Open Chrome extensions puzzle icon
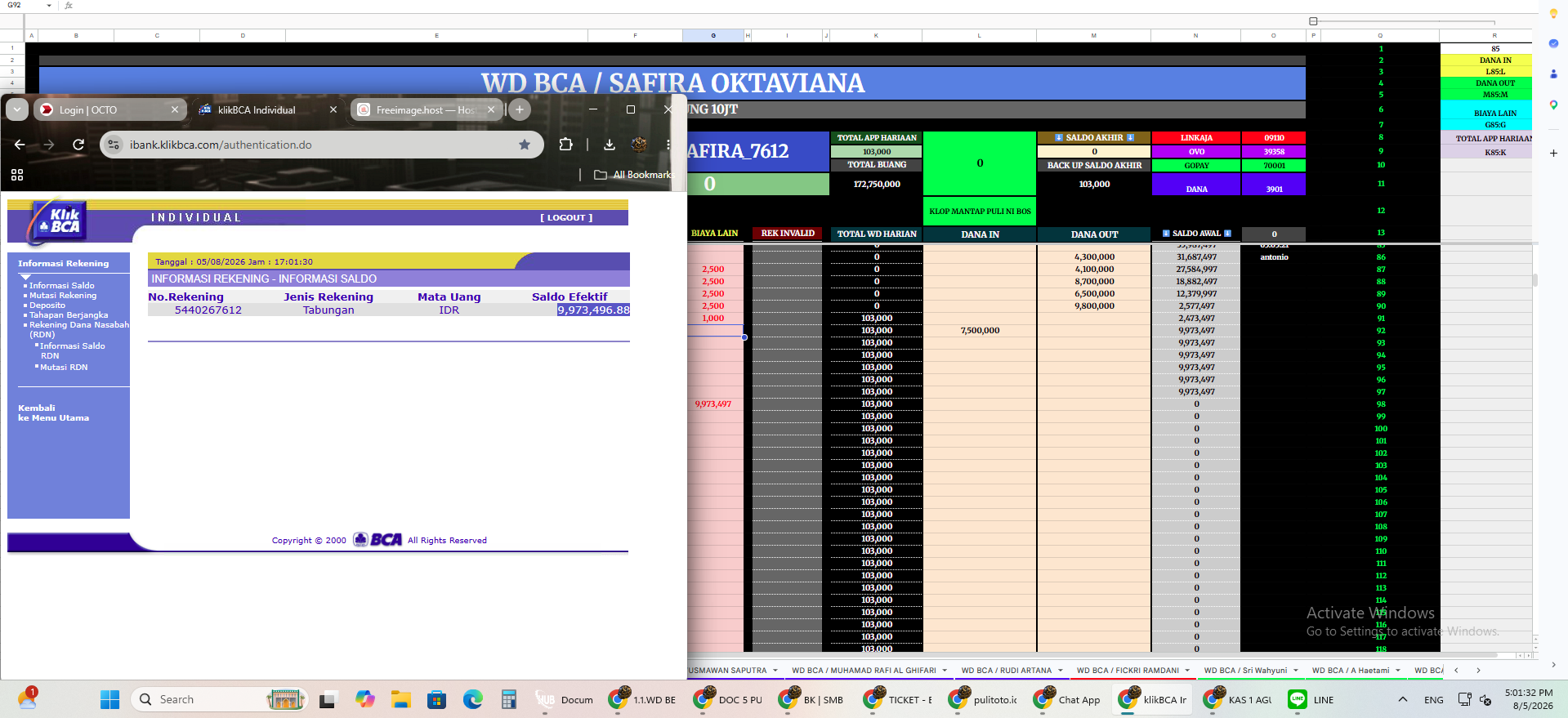1568x718 pixels. (565, 145)
